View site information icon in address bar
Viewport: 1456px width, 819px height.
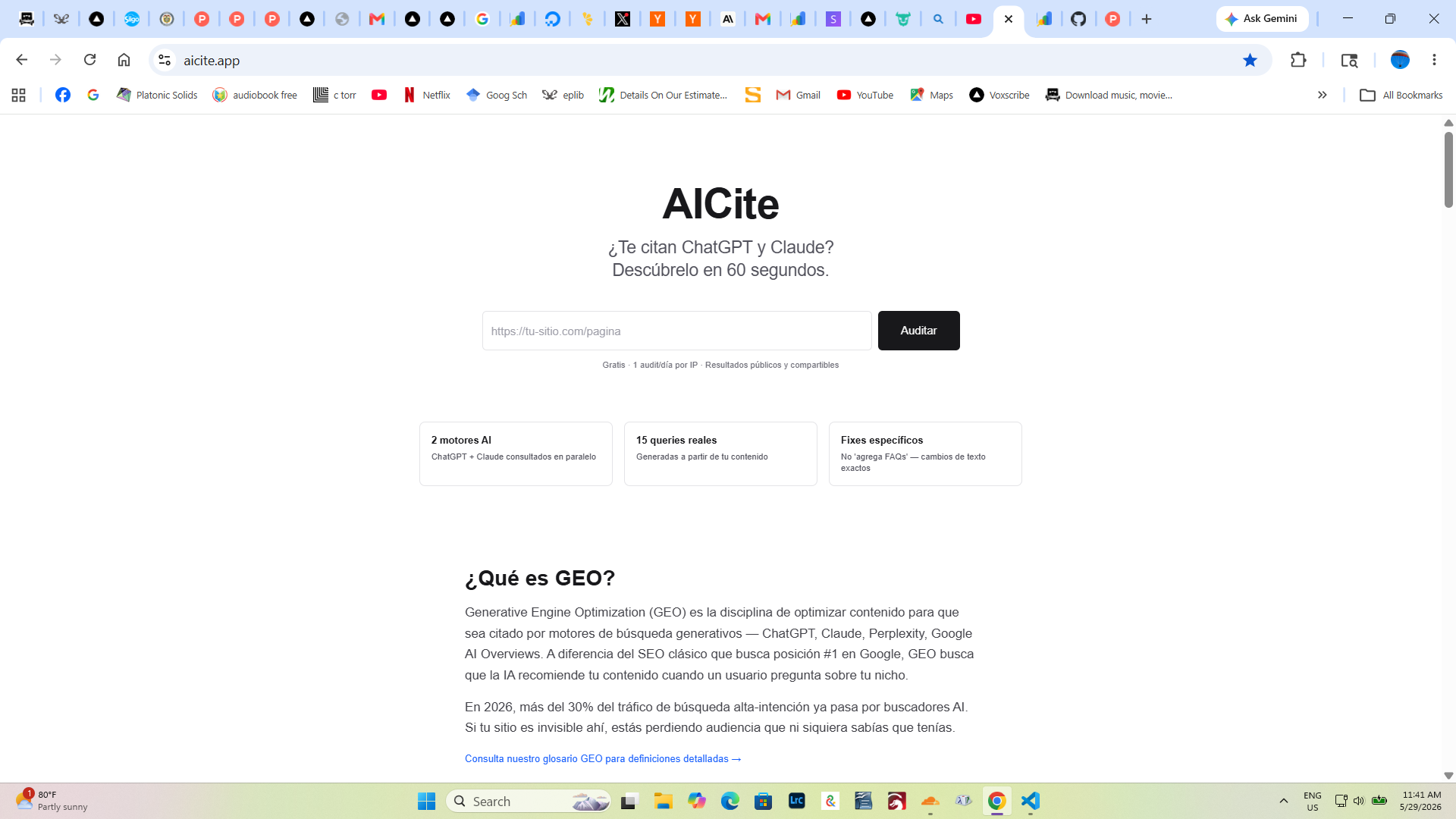tap(165, 60)
